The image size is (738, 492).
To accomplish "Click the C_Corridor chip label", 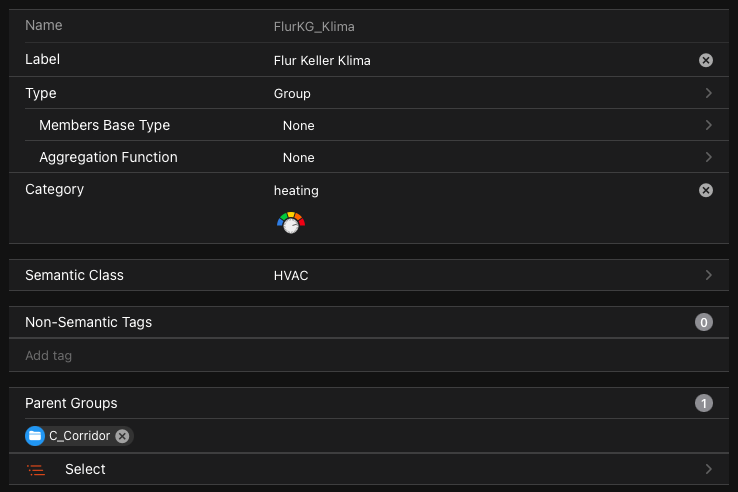I will pyautogui.click(x=79, y=436).
